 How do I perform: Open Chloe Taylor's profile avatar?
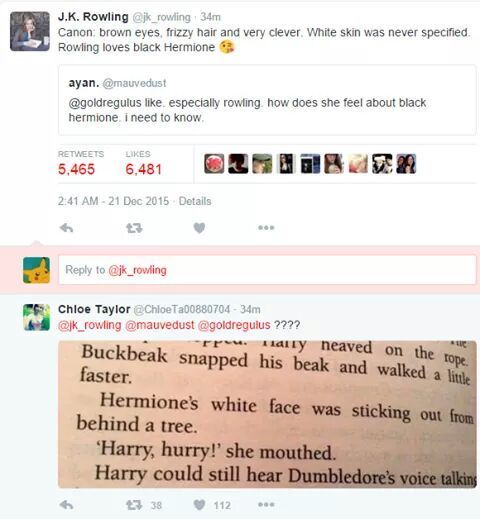36,317
